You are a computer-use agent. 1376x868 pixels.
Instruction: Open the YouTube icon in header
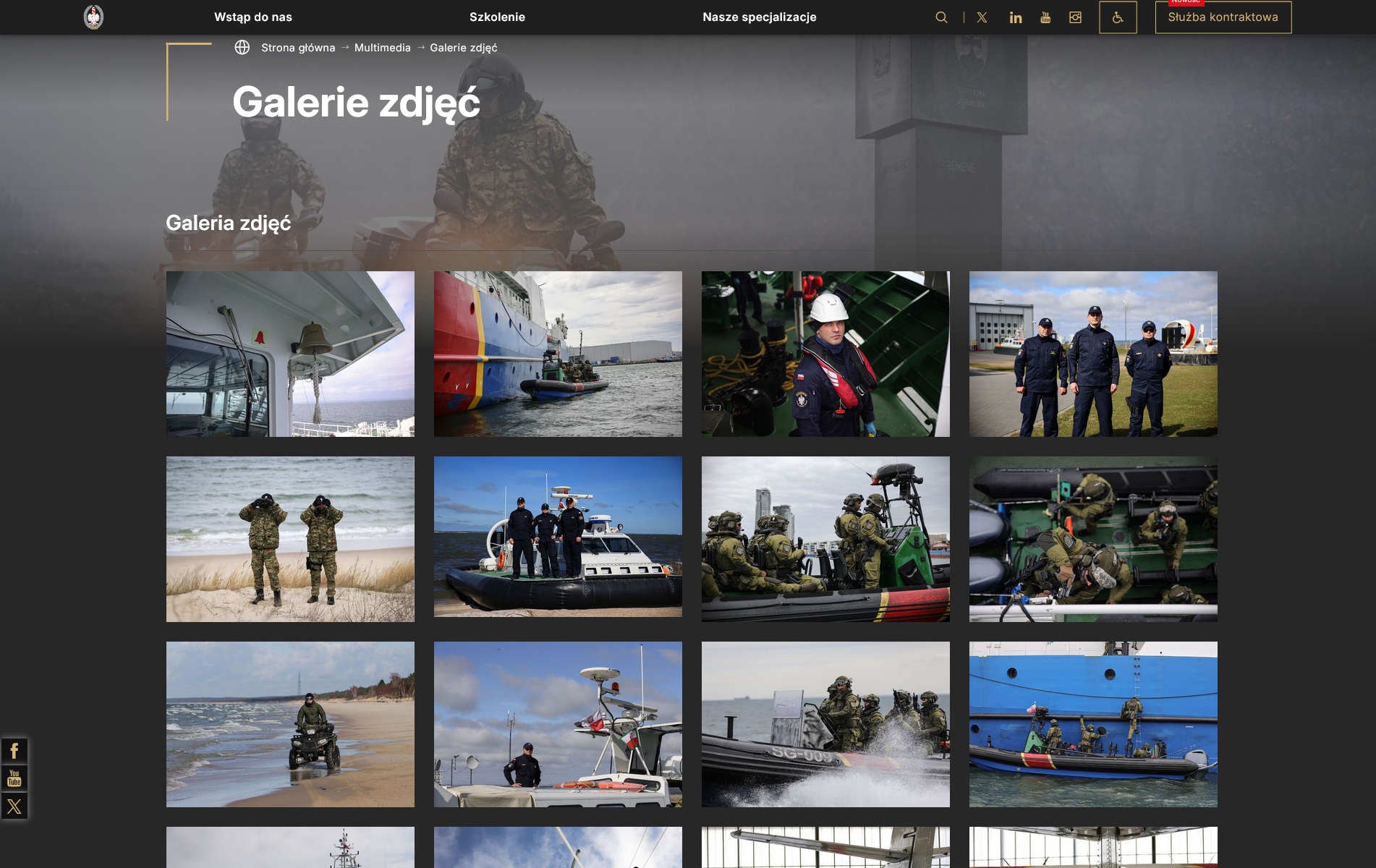tap(1045, 17)
